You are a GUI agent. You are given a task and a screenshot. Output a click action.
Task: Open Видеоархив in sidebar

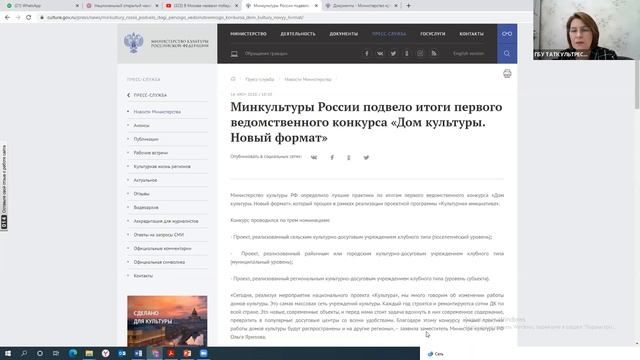click(x=146, y=207)
